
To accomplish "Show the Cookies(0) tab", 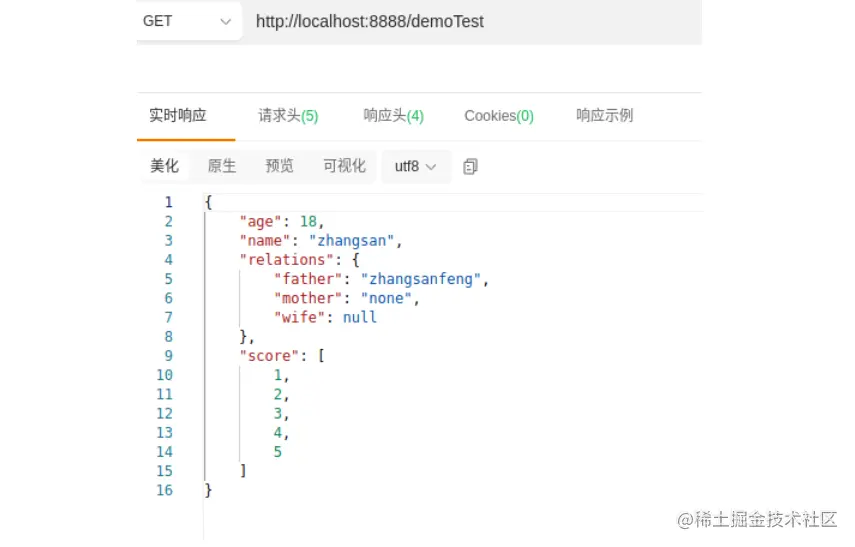I will [x=498, y=116].
